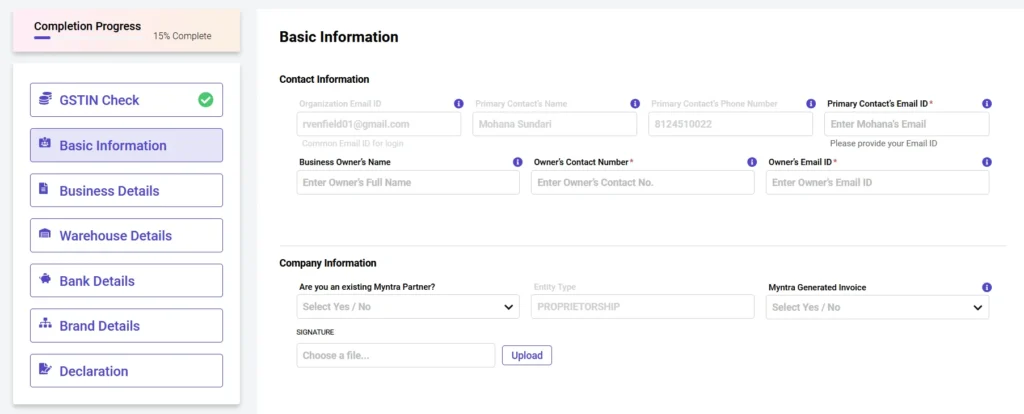Select Bank Details in the sidebar
This screenshot has height=414, width=1024.
click(x=126, y=281)
